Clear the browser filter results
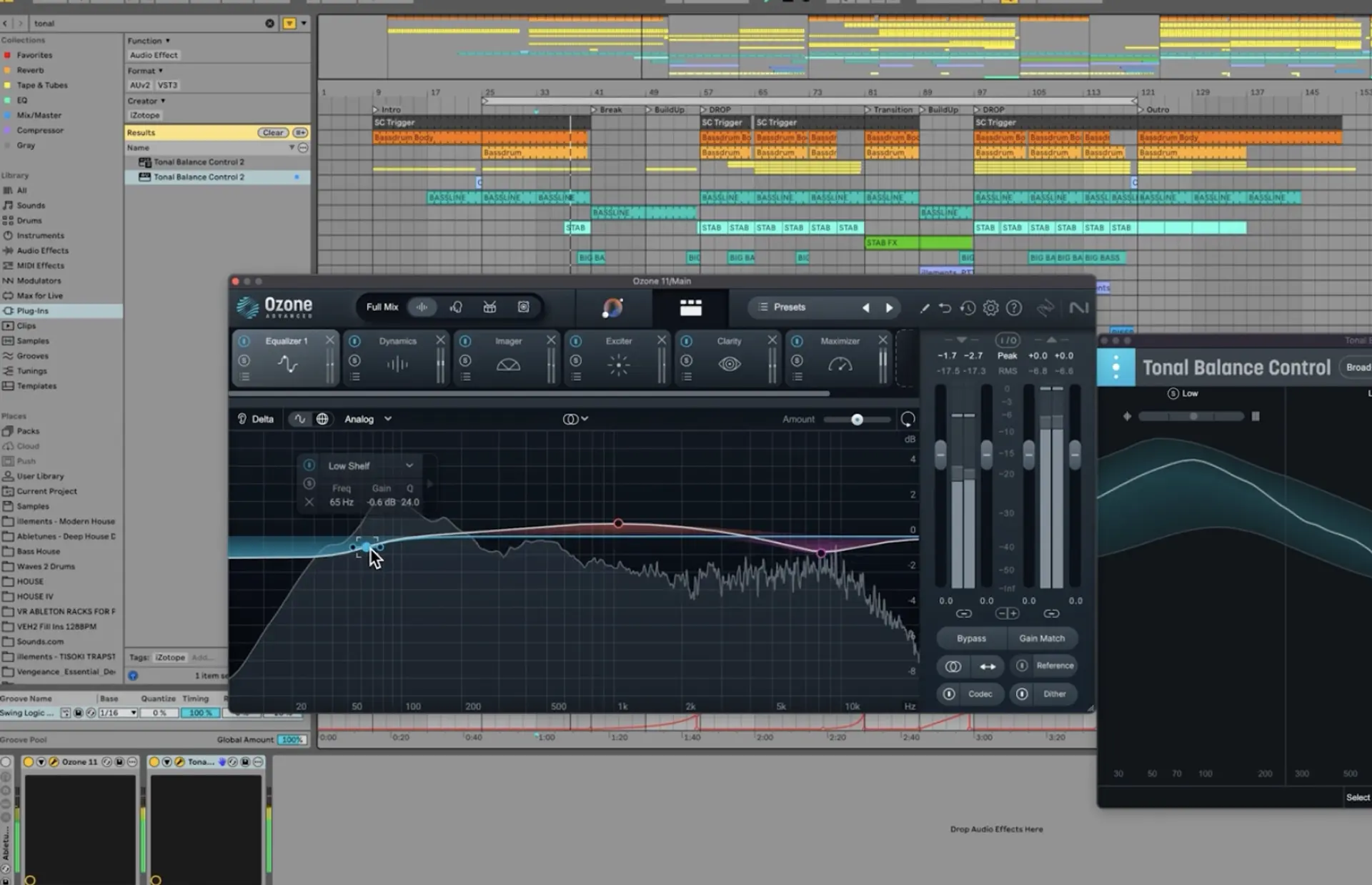Image resolution: width=1372 pixels, height=885 pixels. [x=273, y=132]
